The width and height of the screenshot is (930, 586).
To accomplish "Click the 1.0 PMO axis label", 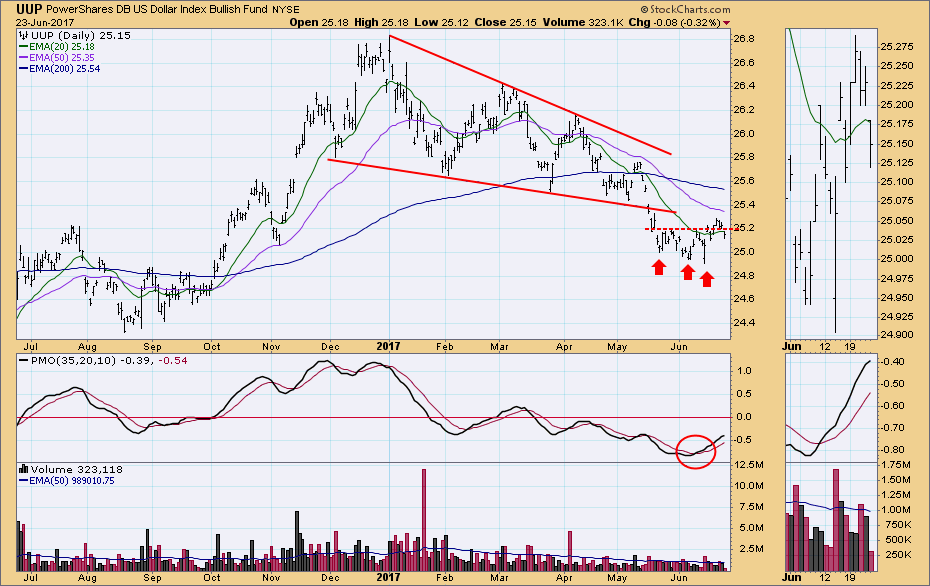I will pos(744,371).
